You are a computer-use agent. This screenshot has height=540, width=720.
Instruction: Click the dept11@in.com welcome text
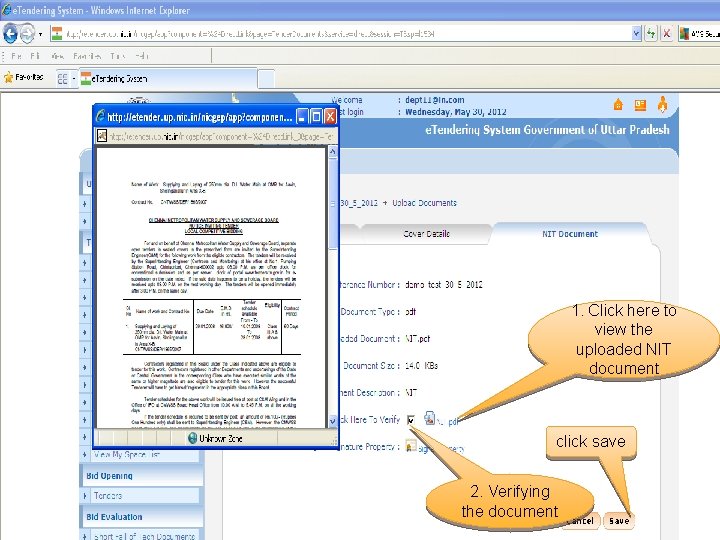click(x=434, y=100)
